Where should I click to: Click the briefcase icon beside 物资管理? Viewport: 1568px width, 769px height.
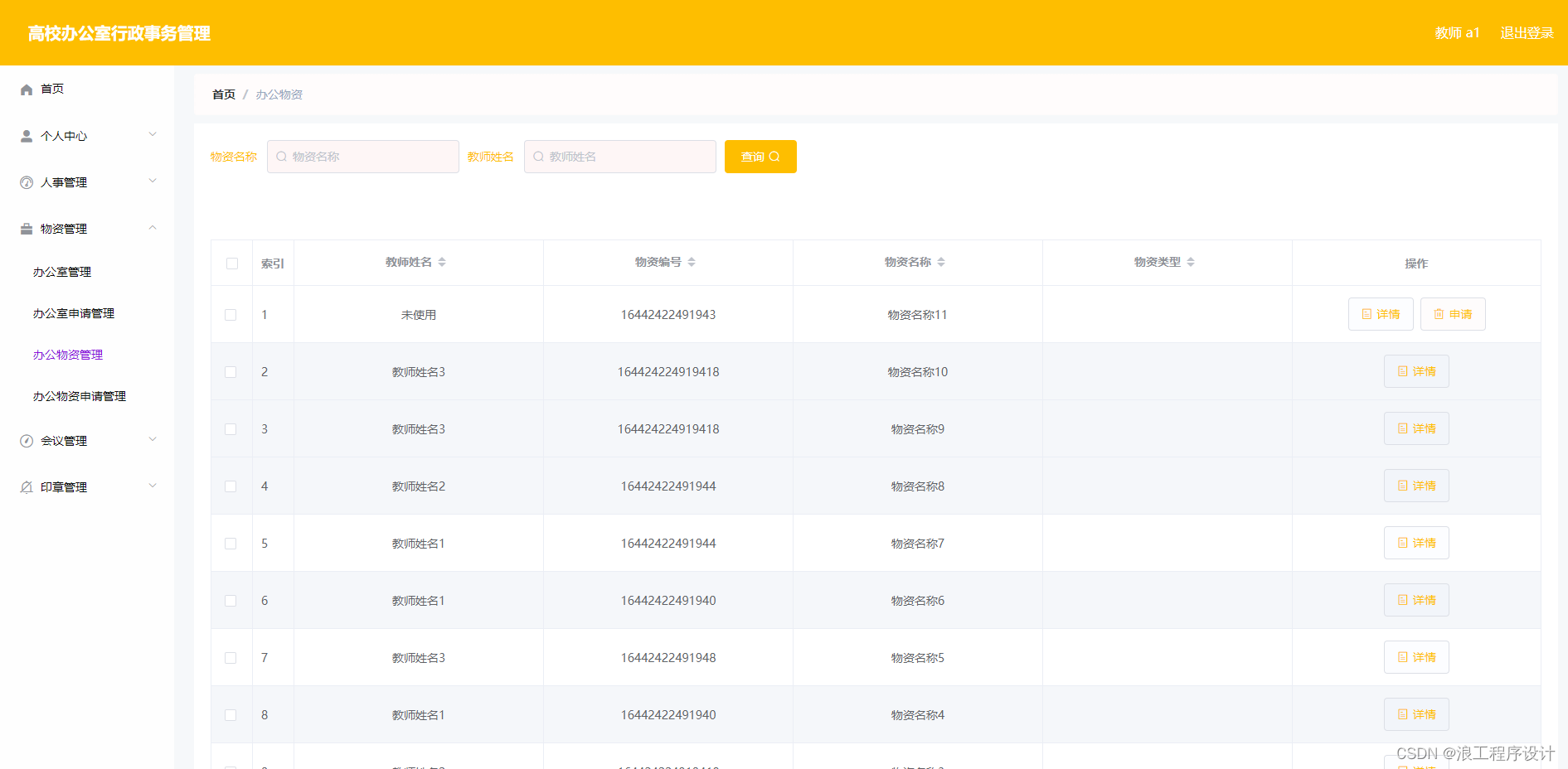(x=27, y=229)
